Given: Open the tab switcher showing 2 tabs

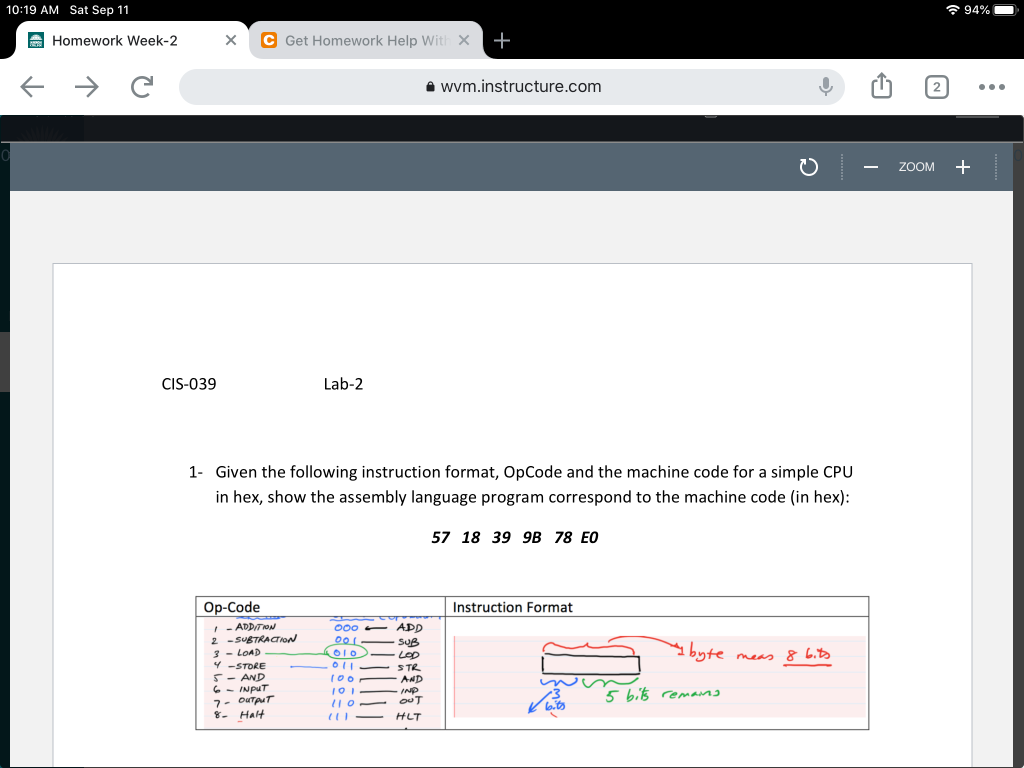Looking at the screenshot, I should point(936,87).
